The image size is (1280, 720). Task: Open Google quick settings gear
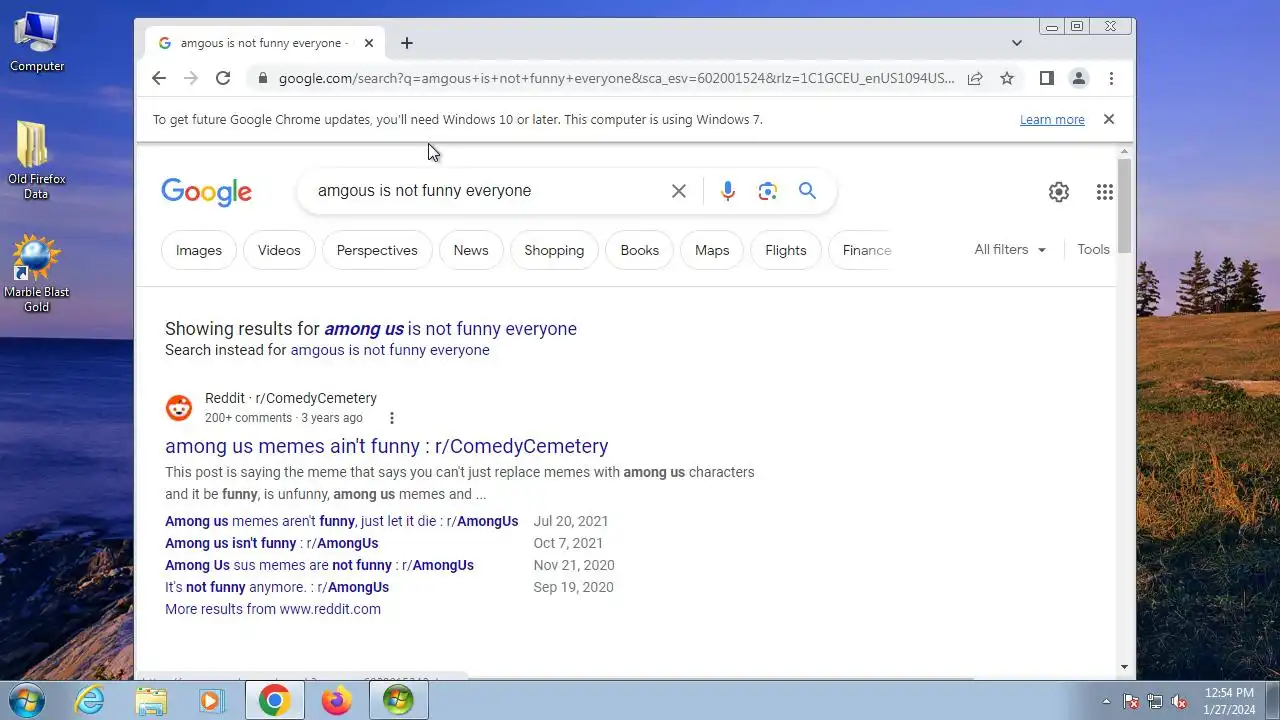click(1059, 192)
